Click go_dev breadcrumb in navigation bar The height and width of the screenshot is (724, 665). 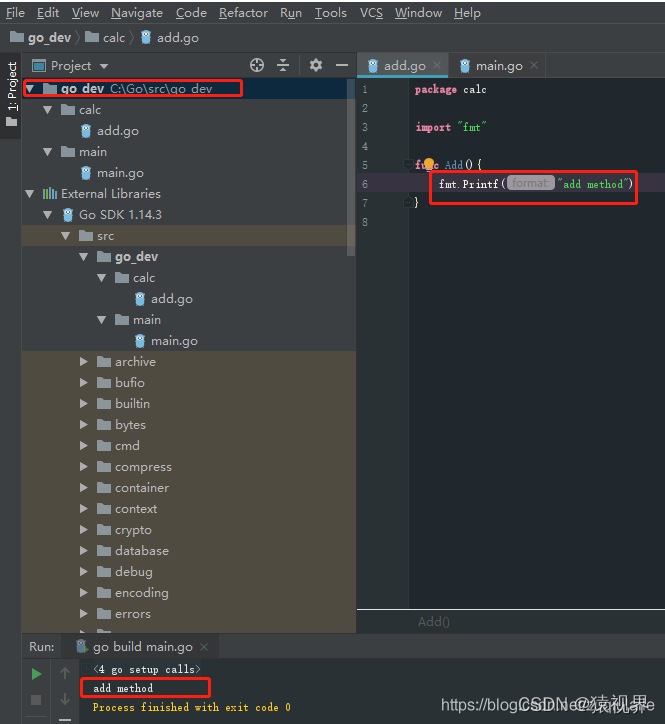coord(41,37)
